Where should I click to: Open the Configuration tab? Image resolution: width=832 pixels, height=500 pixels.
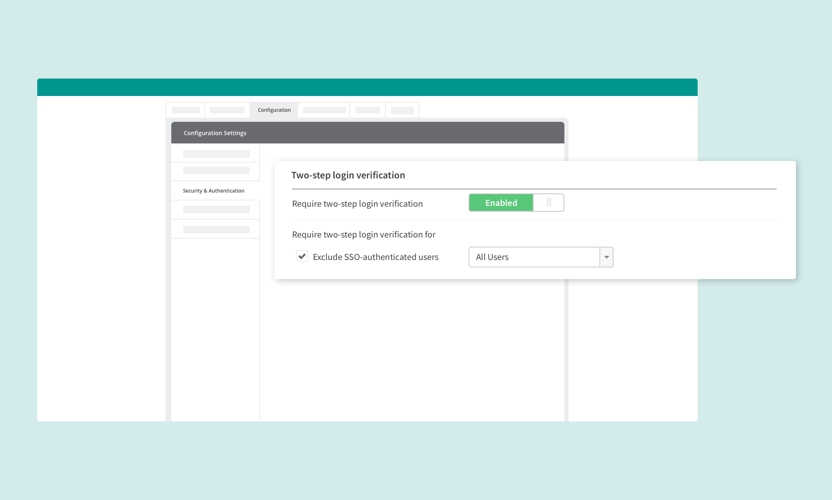[274, 110]
